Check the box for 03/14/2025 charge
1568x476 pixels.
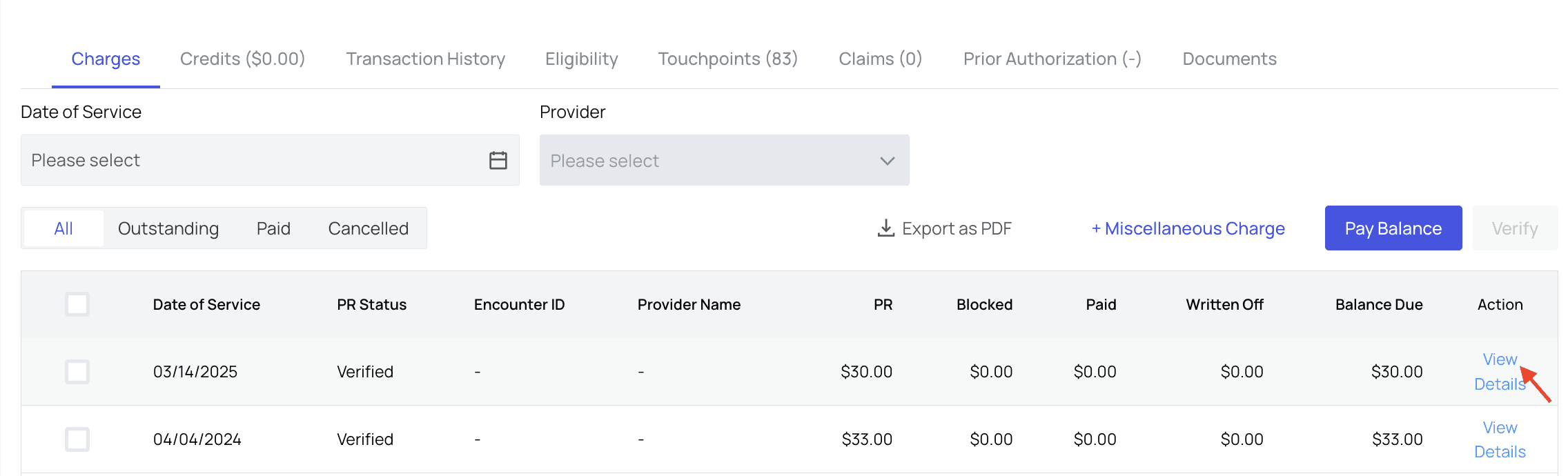point(77,372)
